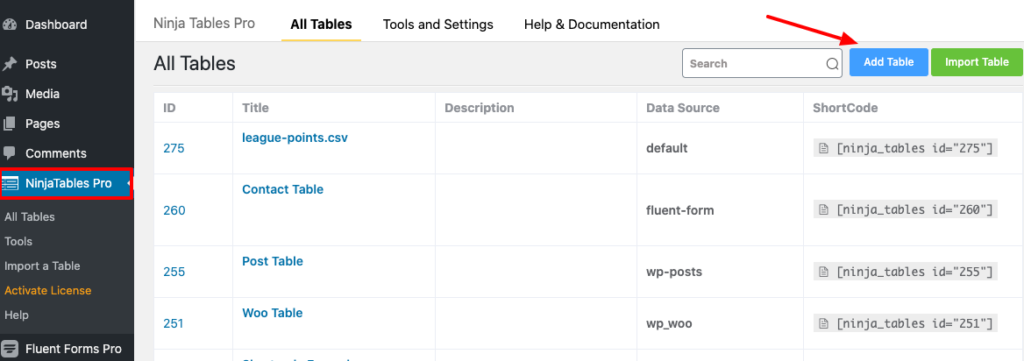This screenshot has width=1024, height=361.
Task: Click table ID 260
Action: pyautogui.click(x=174, y=210)
